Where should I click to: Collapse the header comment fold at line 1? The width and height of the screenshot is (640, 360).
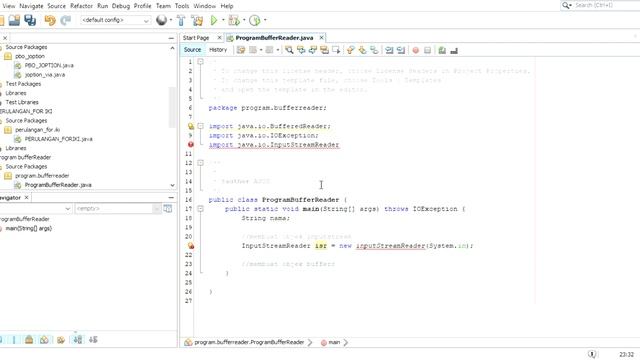[200, 62]
